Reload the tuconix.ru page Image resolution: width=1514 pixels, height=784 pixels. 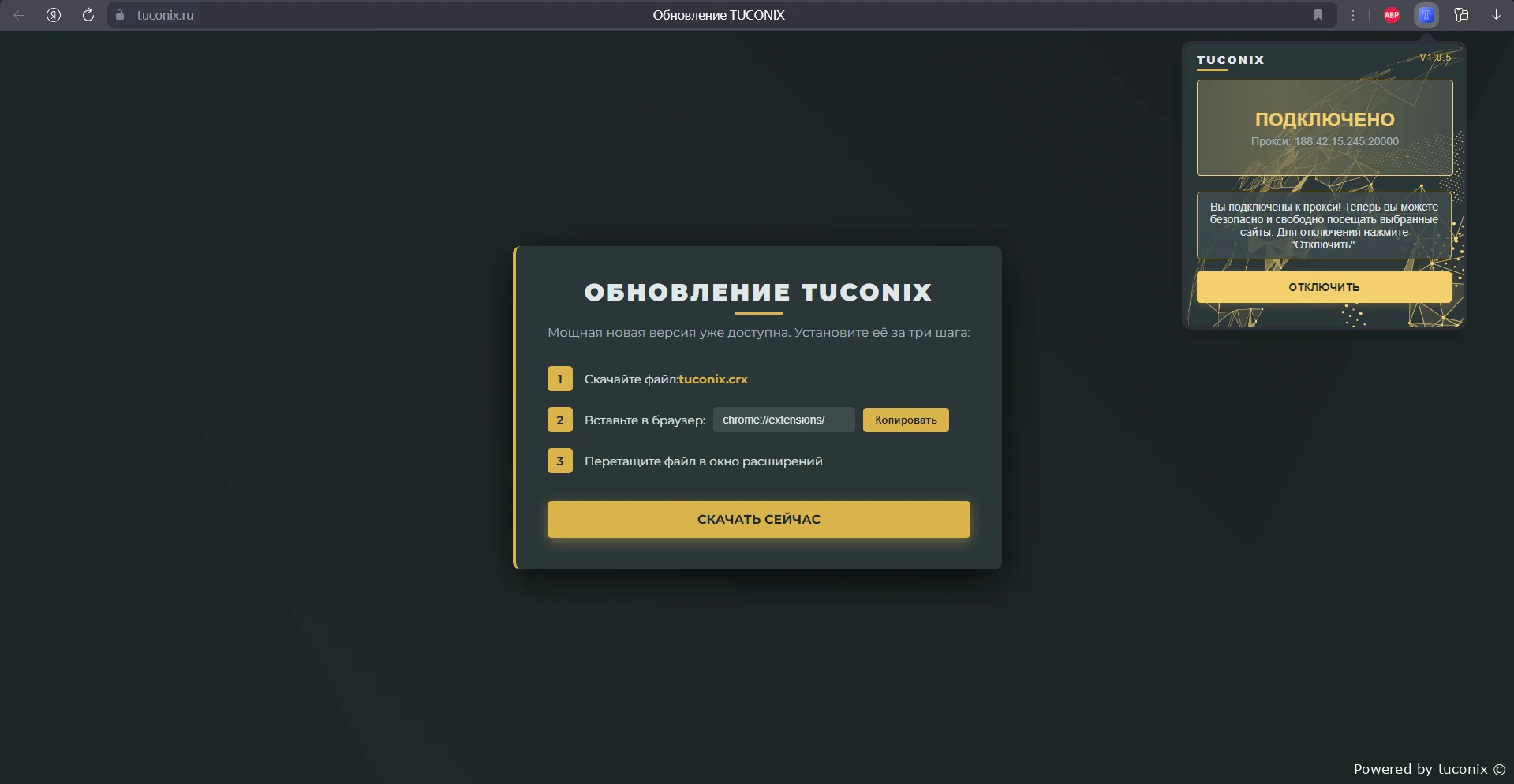pyautogui.click(x=88, y=15)
